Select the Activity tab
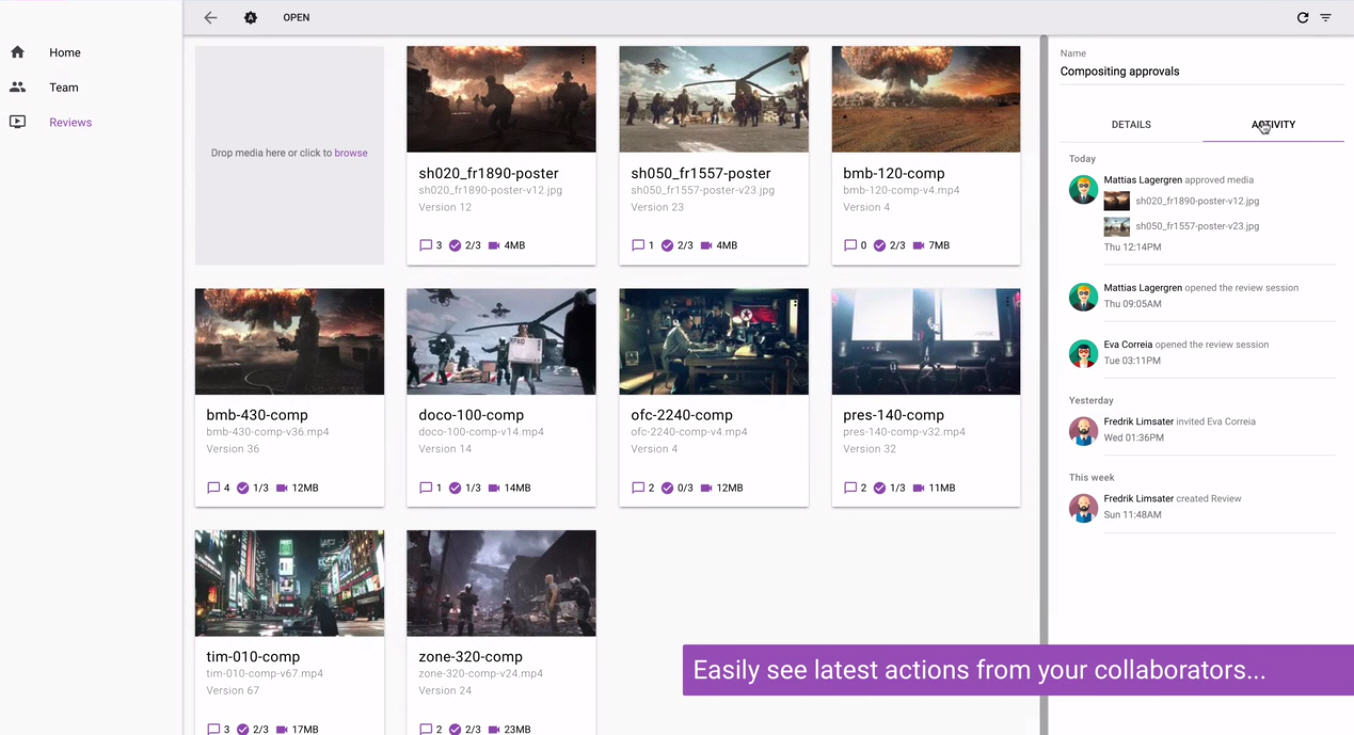Image resolution: width=1354 pixels, height=735 pixels. [x=1273, y=125]
